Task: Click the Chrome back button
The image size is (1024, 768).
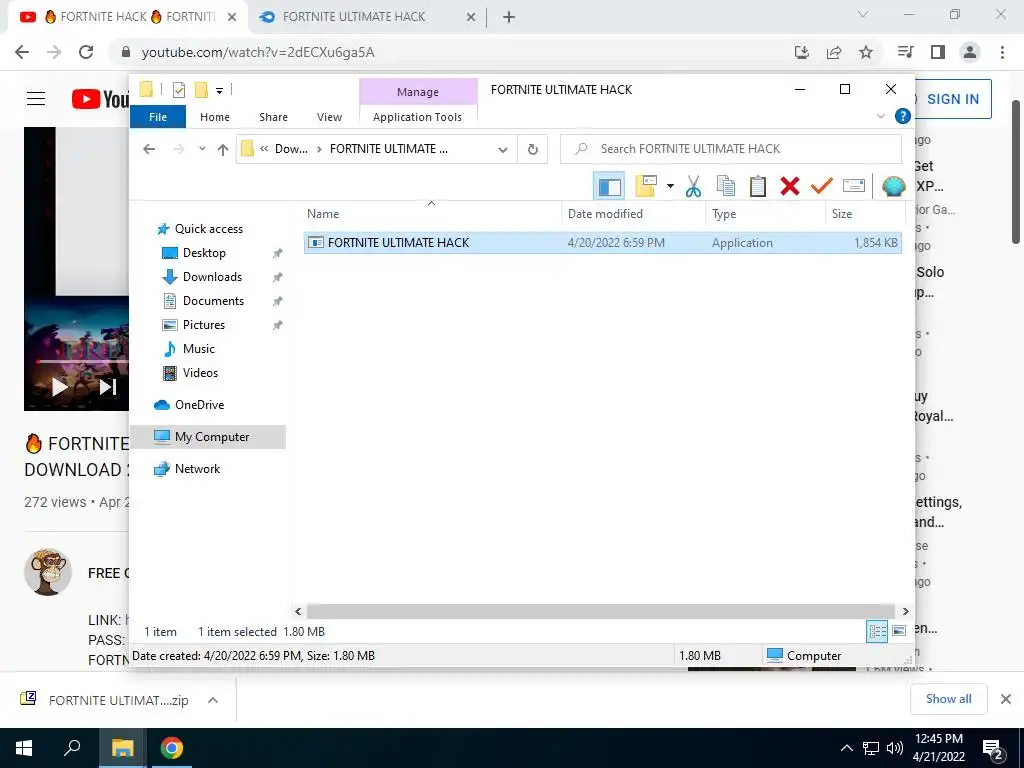Action: [22, 52]
